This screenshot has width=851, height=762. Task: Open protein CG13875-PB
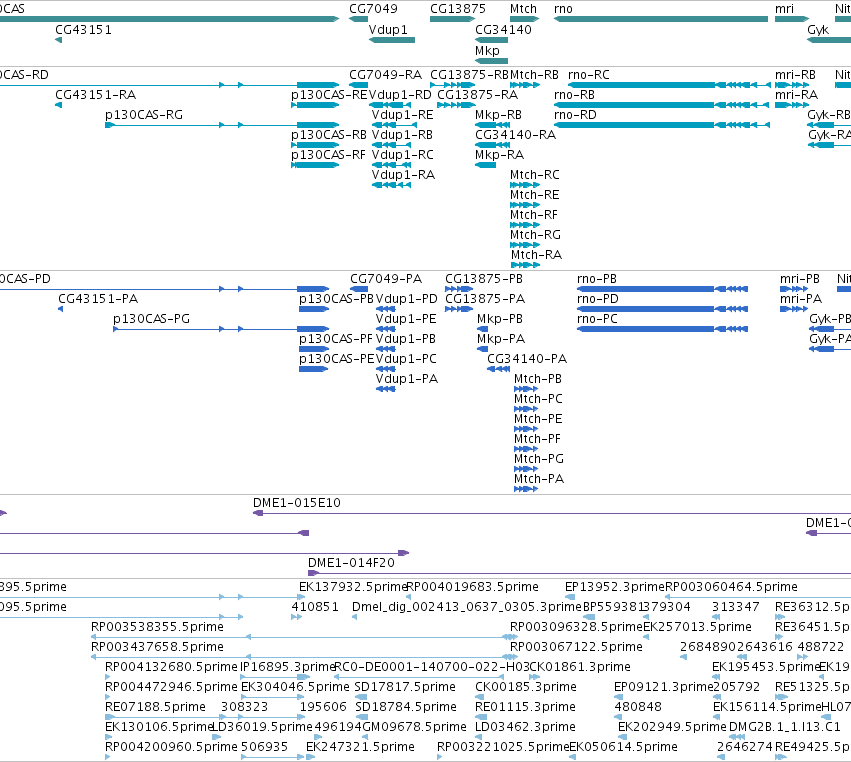pyautogui.click(x=459, y=289)
